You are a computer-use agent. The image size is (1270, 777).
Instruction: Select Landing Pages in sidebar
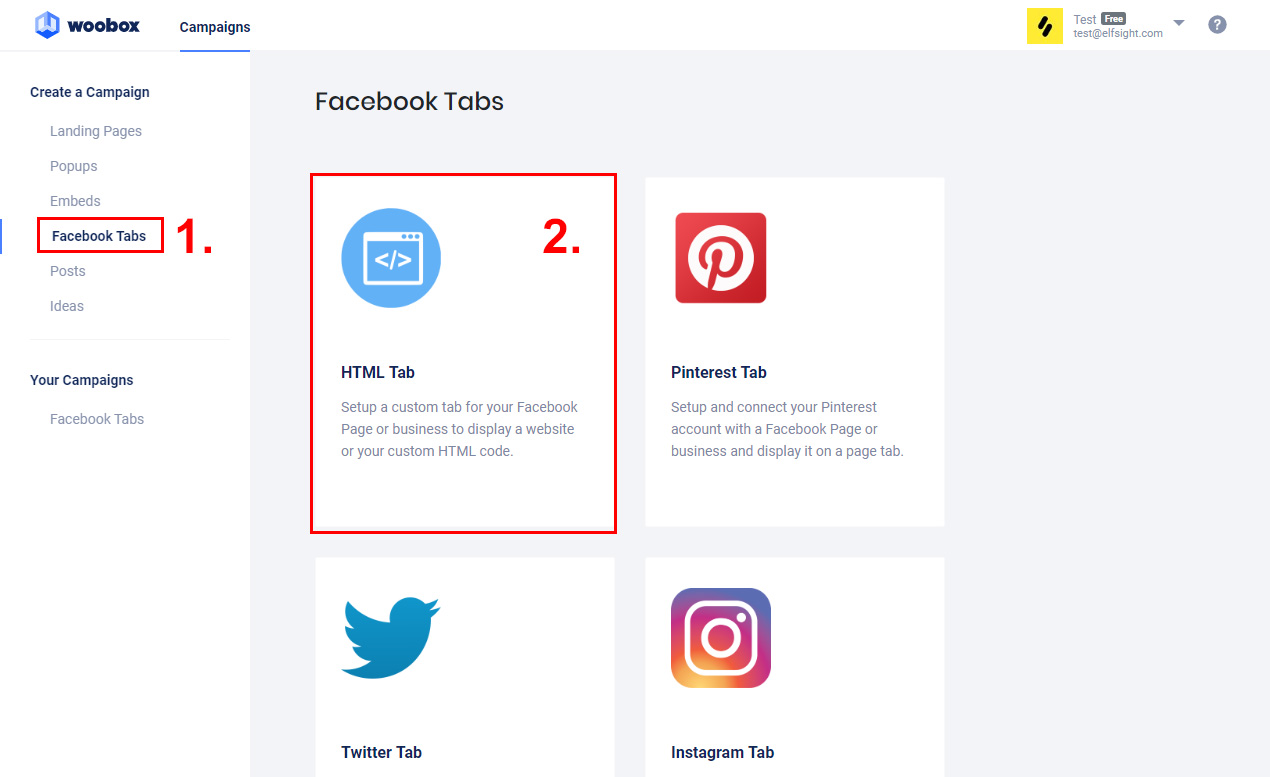coord(96,131)
